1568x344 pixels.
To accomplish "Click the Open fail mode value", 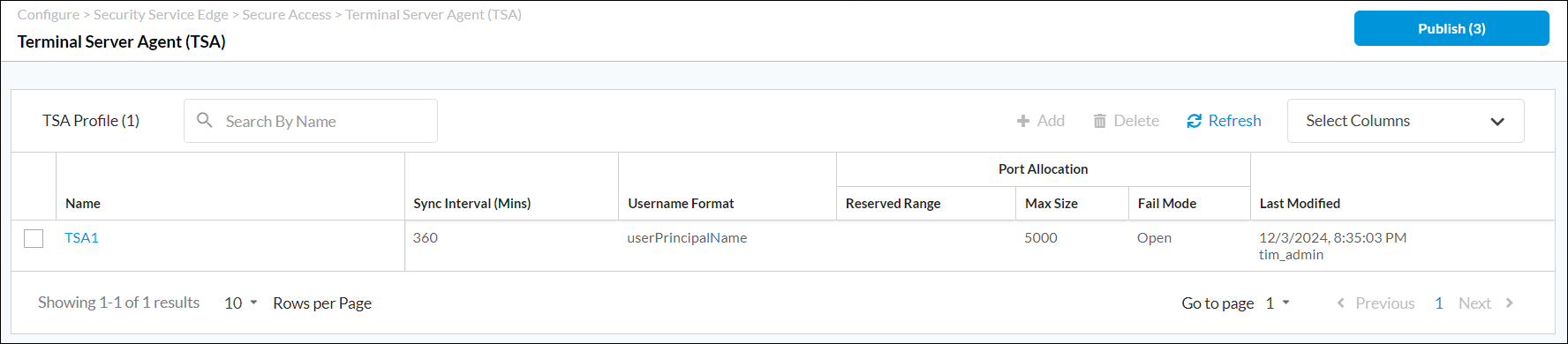I will coord(1154,238).
